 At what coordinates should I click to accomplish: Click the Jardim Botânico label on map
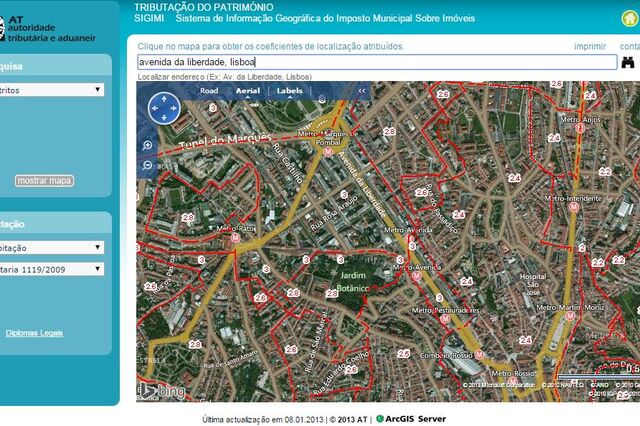click(353, 282)
